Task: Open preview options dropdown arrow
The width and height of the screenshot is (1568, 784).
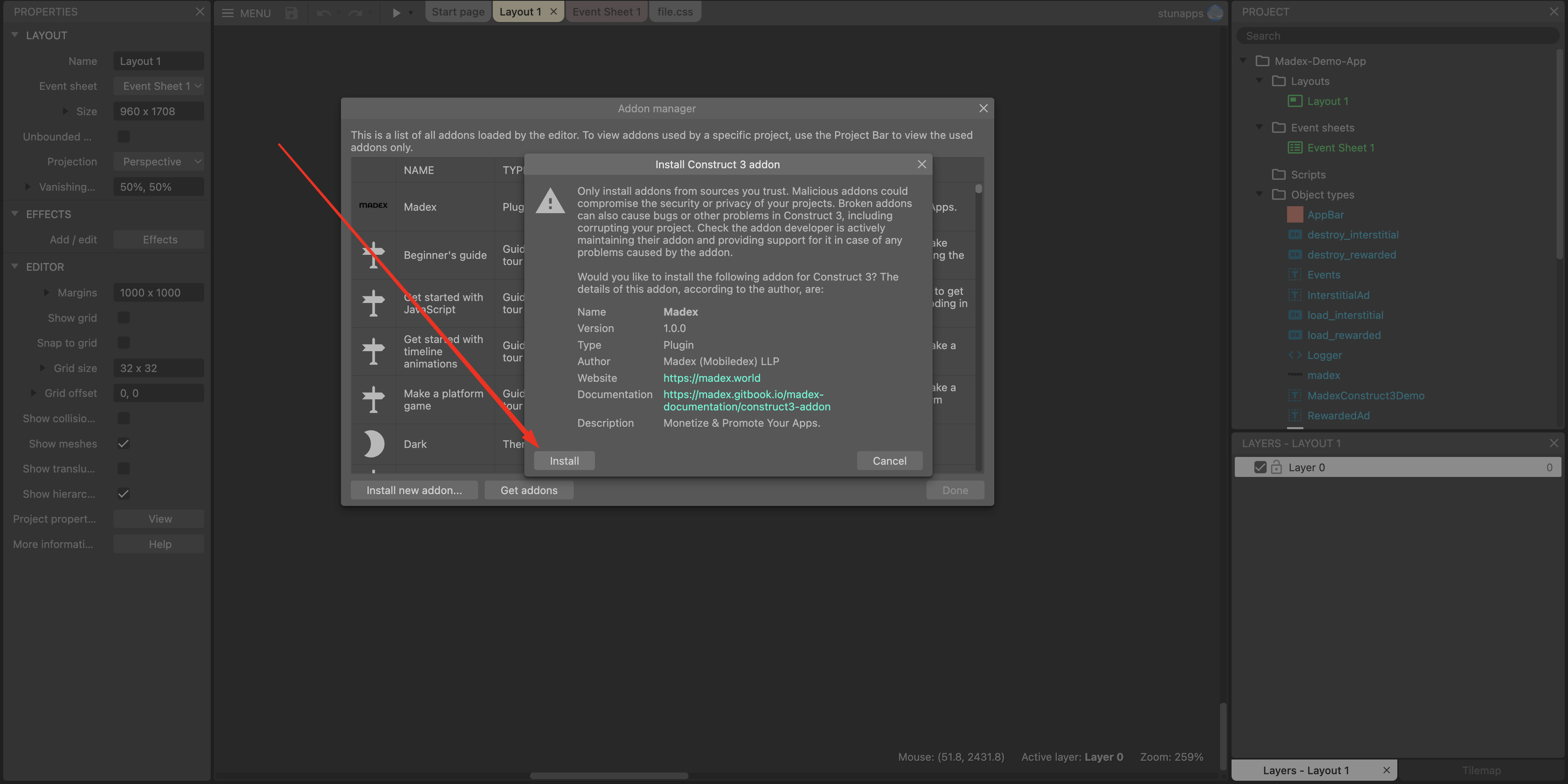Action: point(411,13)
